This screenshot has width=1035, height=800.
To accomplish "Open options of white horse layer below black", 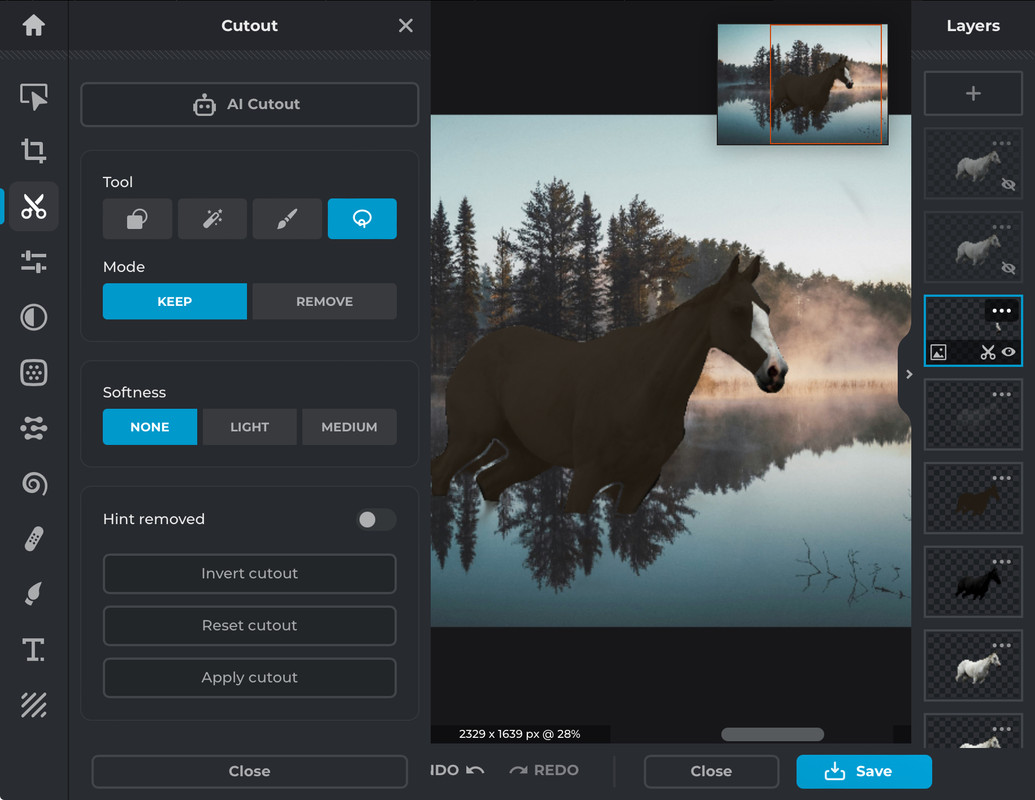I will pyautogui.click(x=1001, y=646).
